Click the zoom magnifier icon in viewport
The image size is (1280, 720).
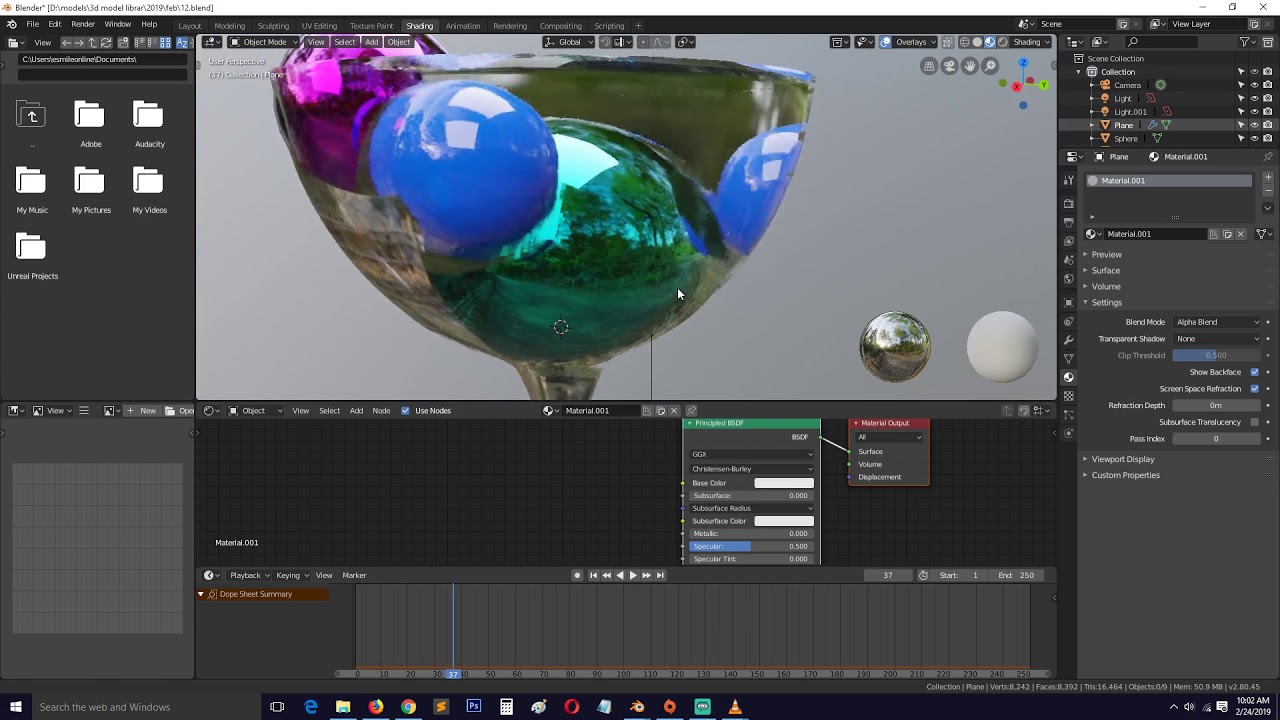point(990,66)
